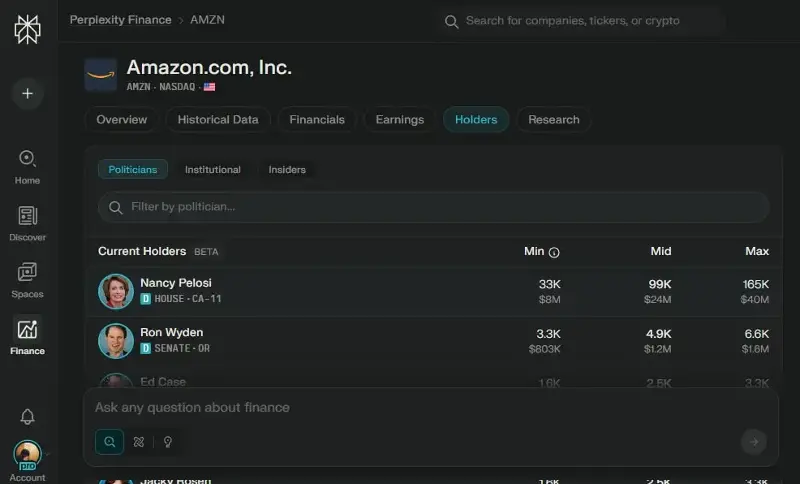800x484 pixels.
Task: Open the Discover section
Action: point(27,224)
